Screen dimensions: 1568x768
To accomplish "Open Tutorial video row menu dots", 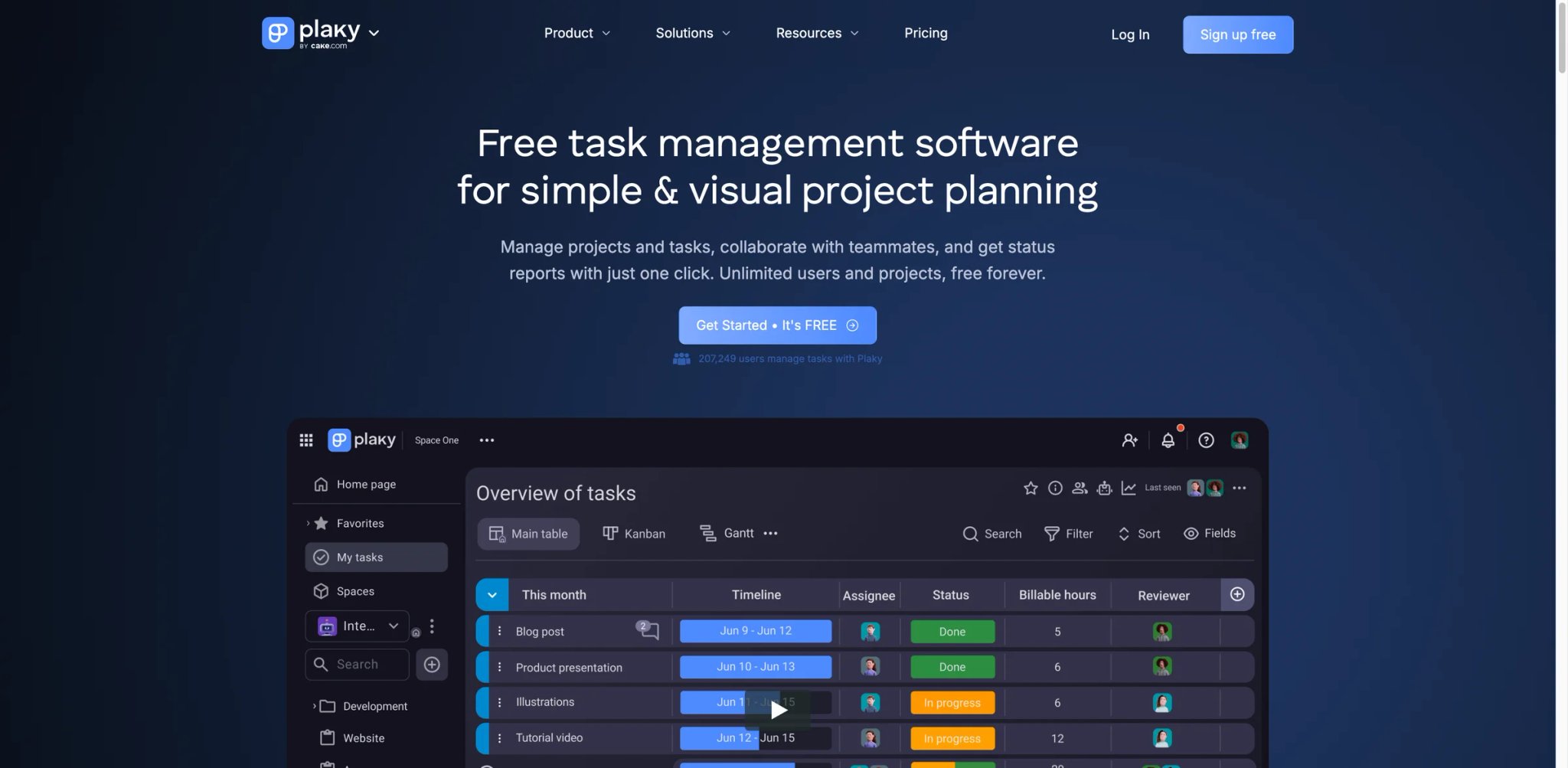I will click(x=499, y=738).
